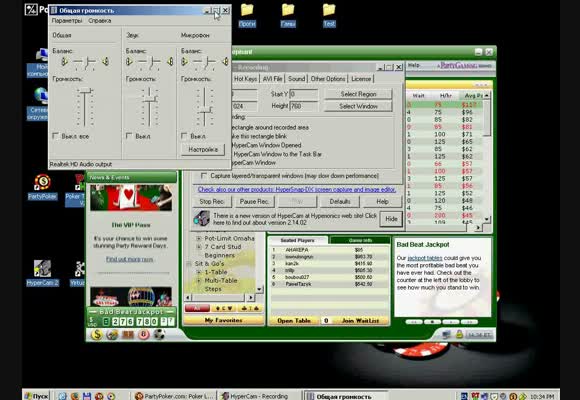Click the 'Микрофон' volume slider handle
Image resolution: width=580 pixels, height=400 pixels.
pos(205,110)
